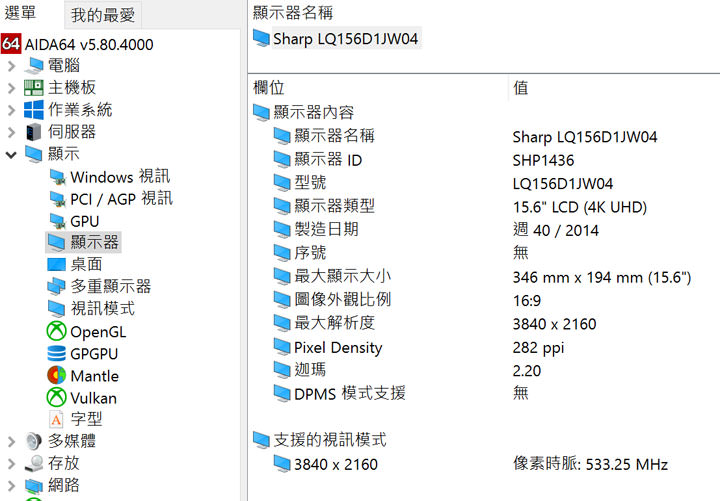Switch to the 選單 tab
The image size is (720, 501).
[21, 14]
